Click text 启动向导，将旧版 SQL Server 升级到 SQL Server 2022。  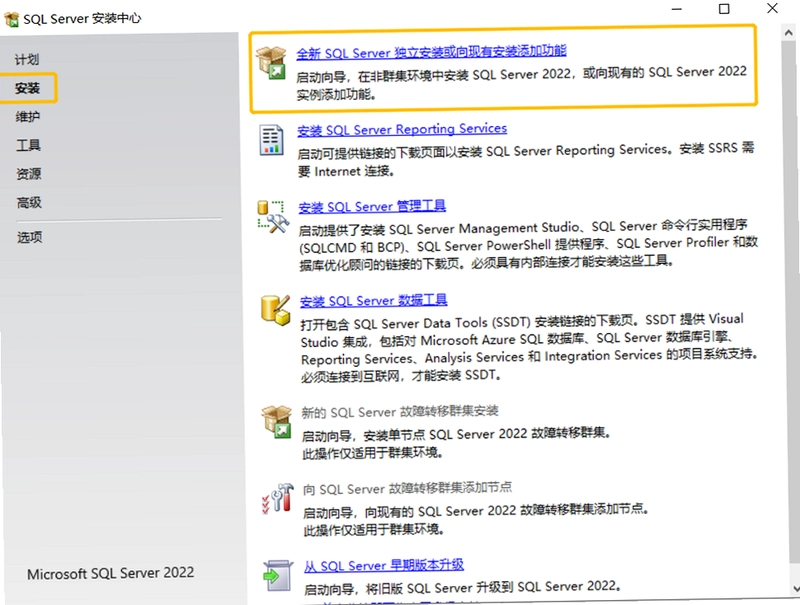coord(462,588)
